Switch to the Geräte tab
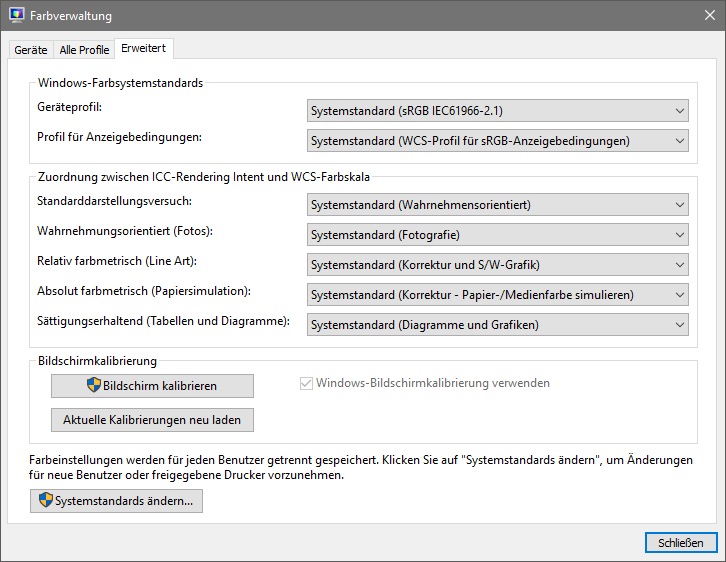 pos(31,50)
